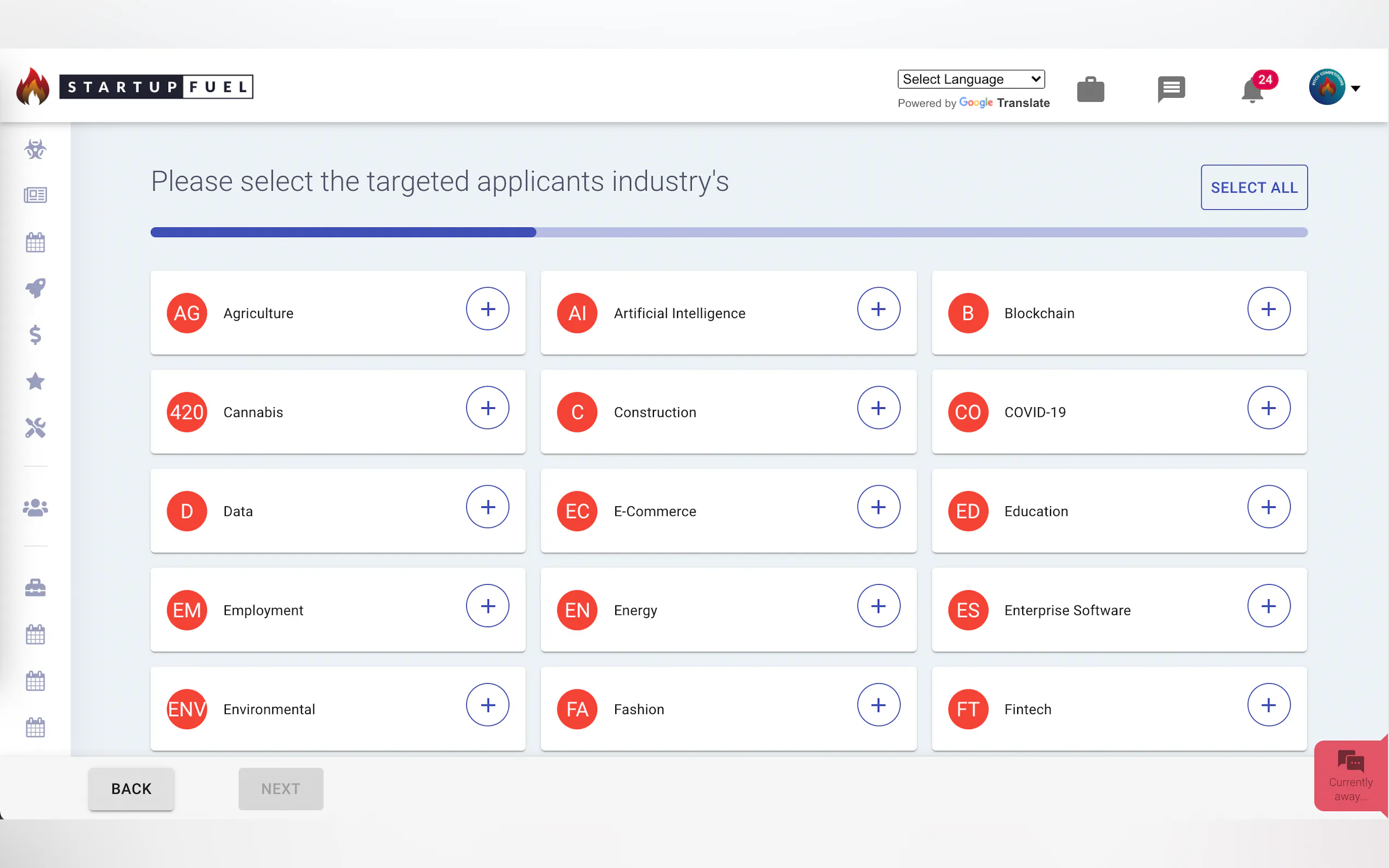Click the people group sidebar icon
1389x868 pixels.
coord(35,507)
